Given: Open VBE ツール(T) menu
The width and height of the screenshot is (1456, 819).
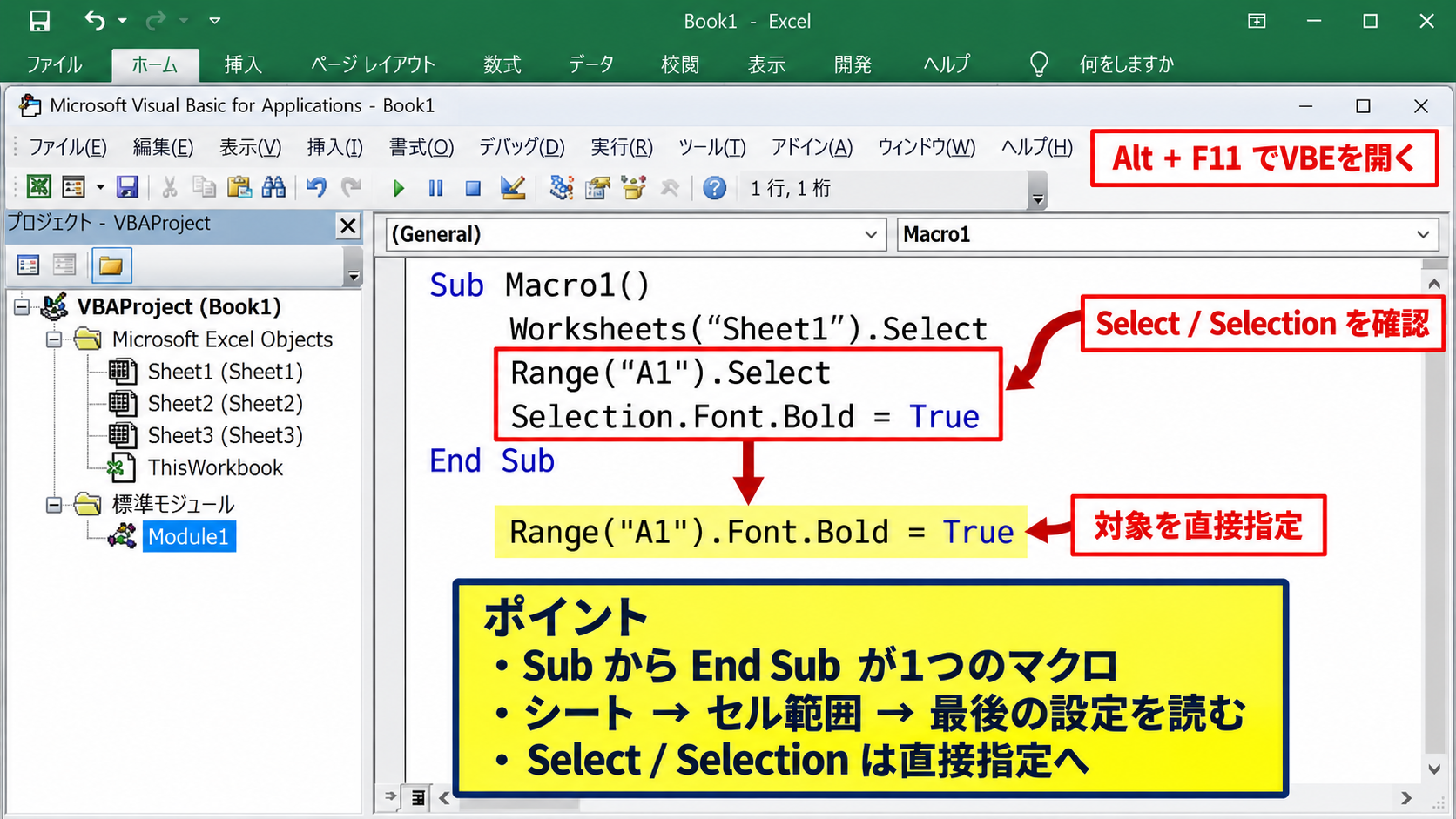Looking at the screenshot, I should click(x=712, y=147).
